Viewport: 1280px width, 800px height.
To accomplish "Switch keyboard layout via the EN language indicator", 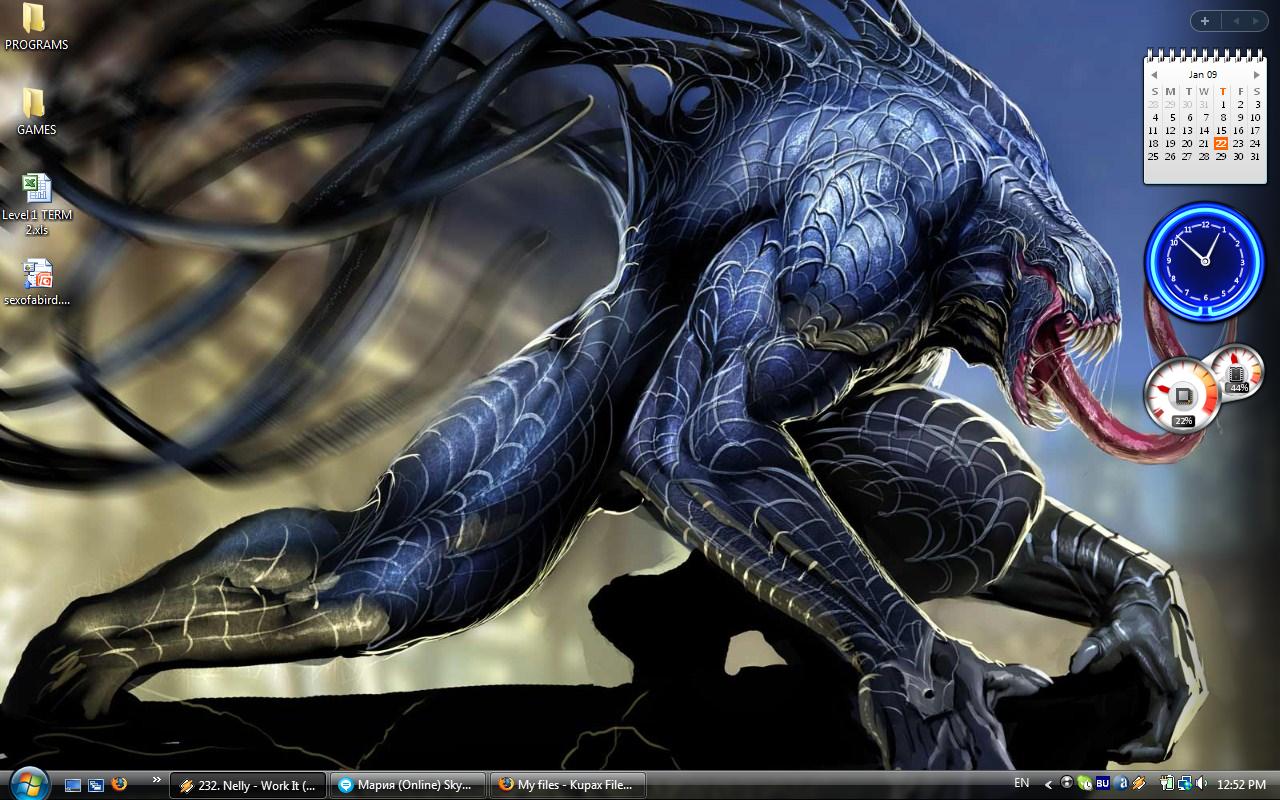I will (1022, 785).
